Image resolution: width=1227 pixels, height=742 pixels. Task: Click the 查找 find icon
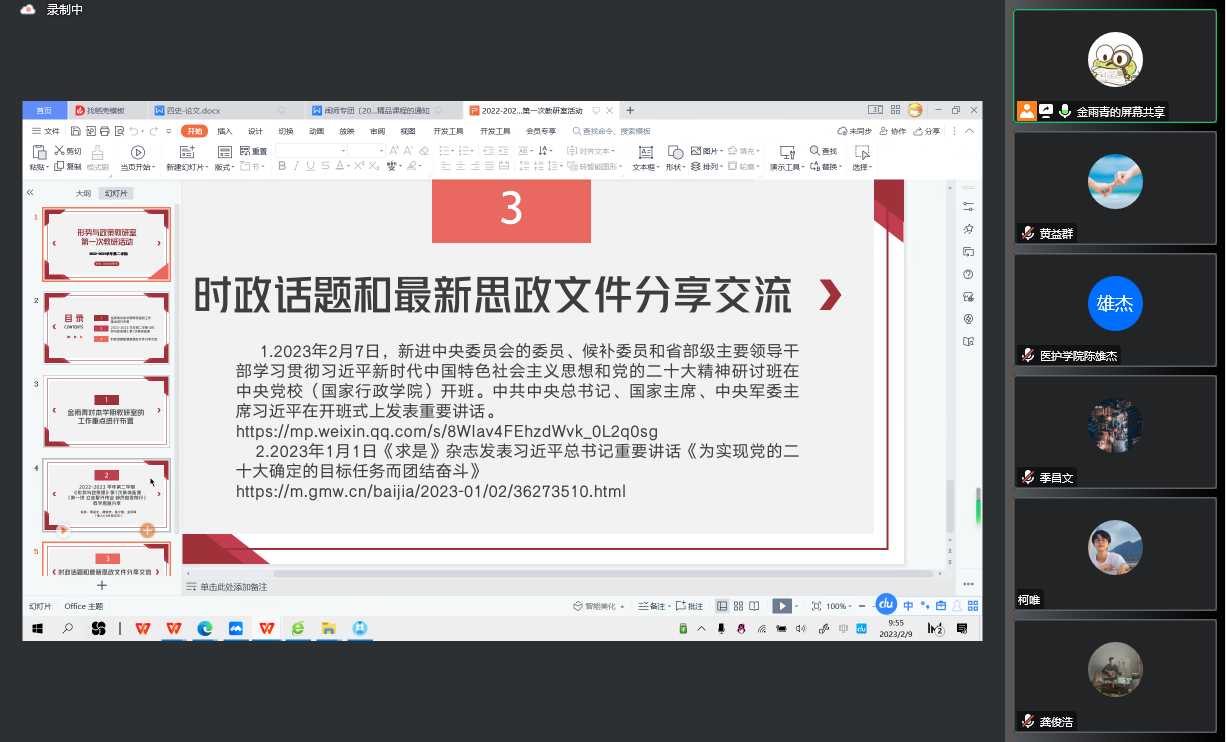click(815, 151)
